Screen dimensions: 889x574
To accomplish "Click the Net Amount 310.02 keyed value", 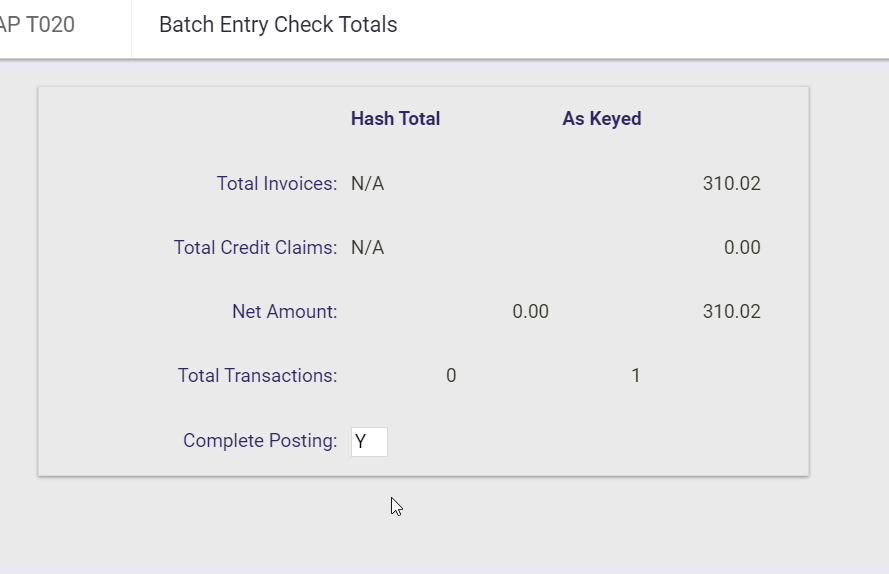I will [731, 312].
